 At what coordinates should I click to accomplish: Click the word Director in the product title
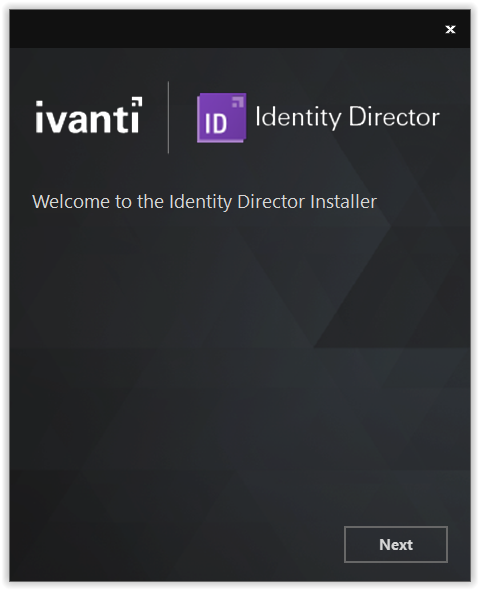tap(394, 116)
